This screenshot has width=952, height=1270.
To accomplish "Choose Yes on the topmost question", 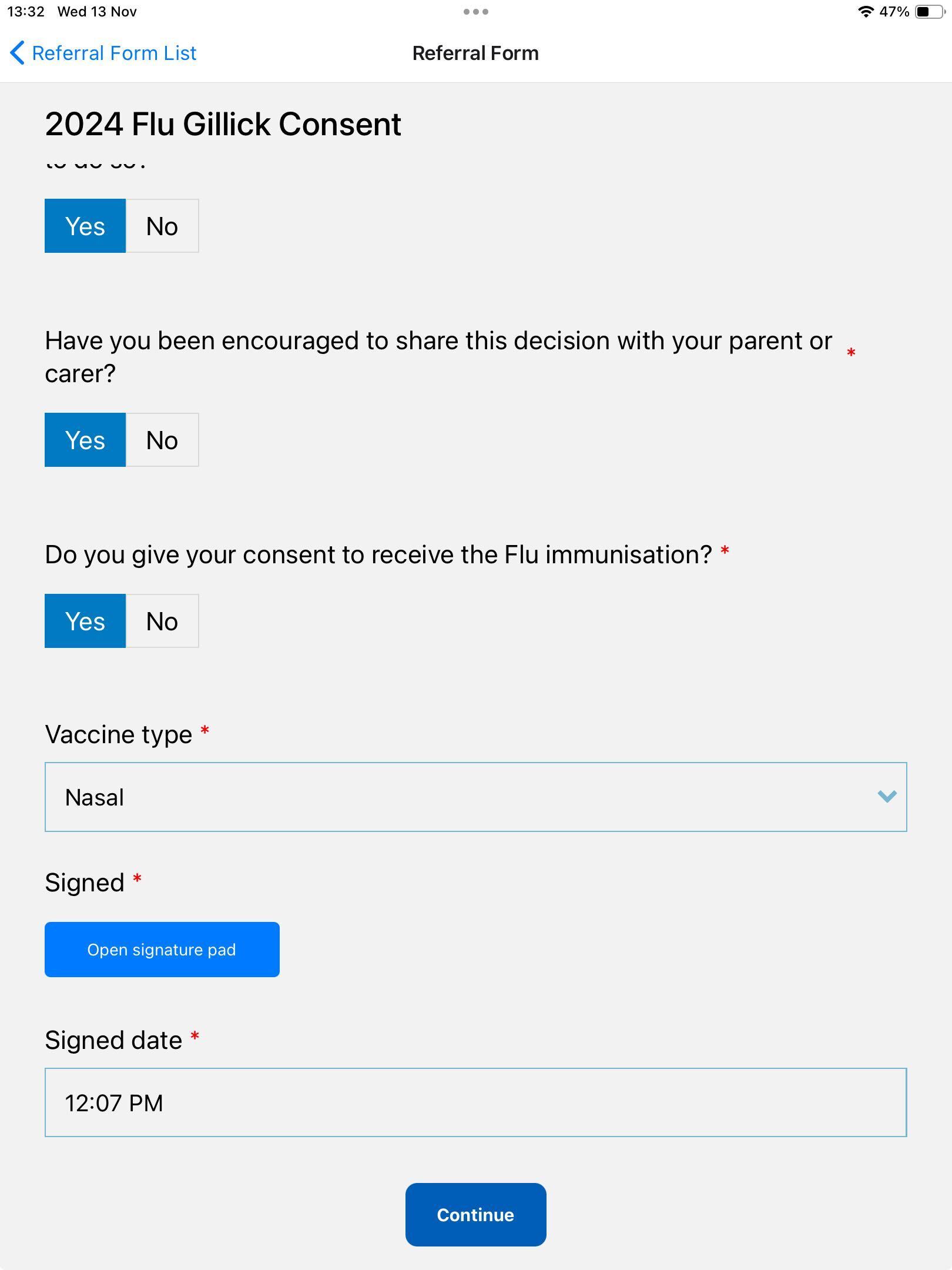I will 85,226.
